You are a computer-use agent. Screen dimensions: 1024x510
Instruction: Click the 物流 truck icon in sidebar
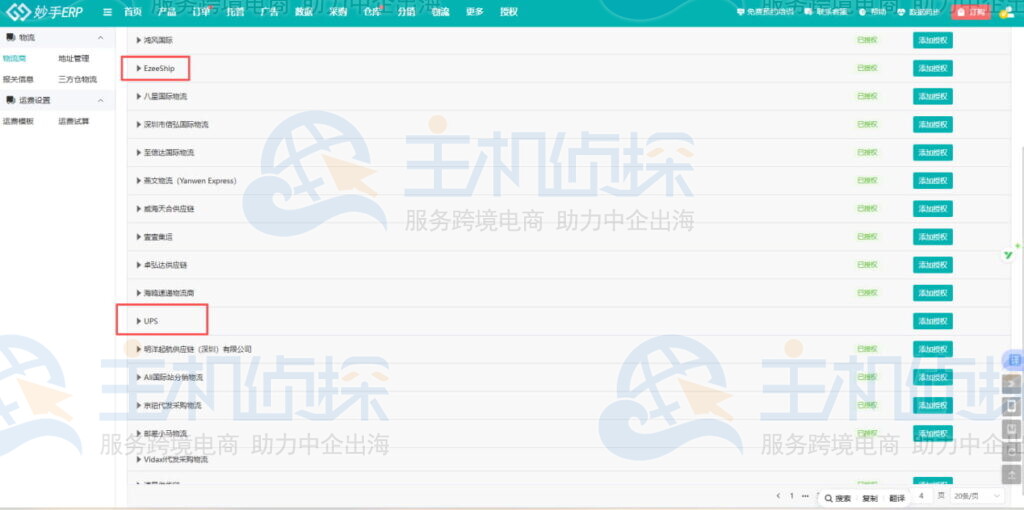click(10, 38)
